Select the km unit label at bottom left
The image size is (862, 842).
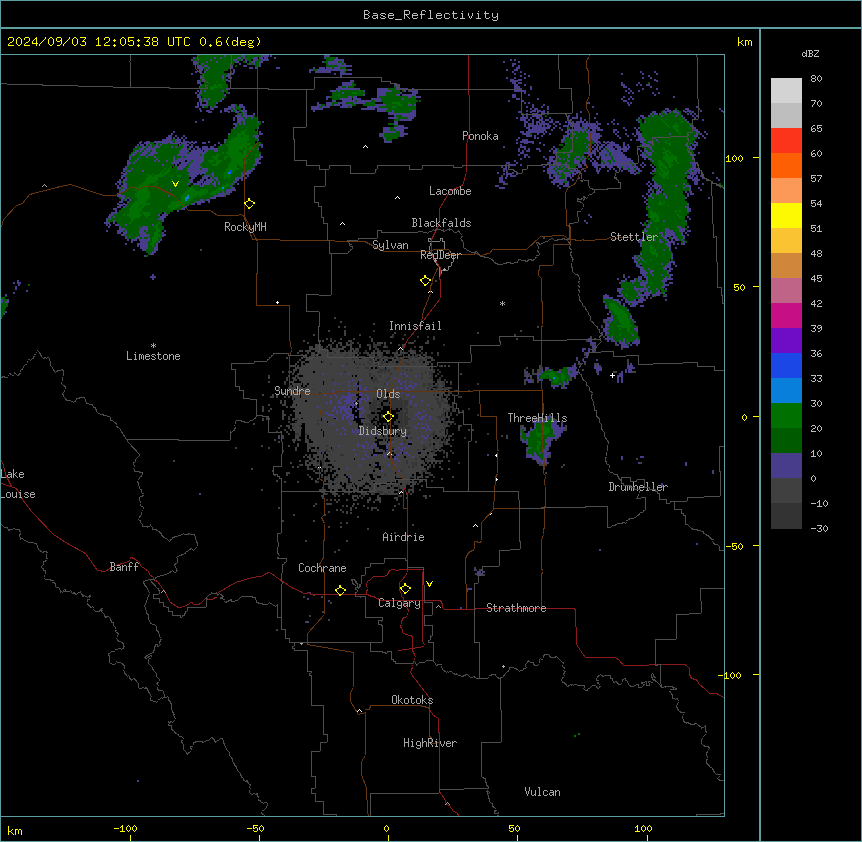tap(15, 831)
